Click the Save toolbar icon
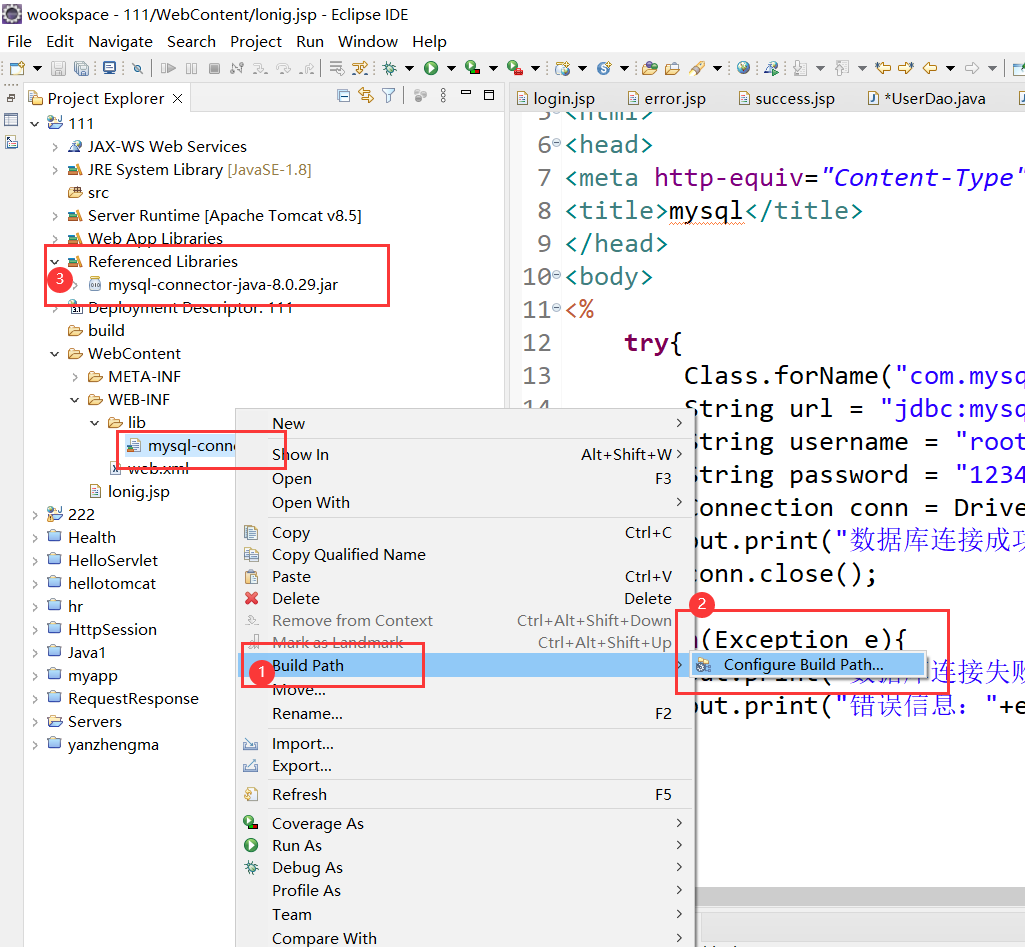Image resolution: width=1025 pixels, height=947 pixels. point(59,68)
